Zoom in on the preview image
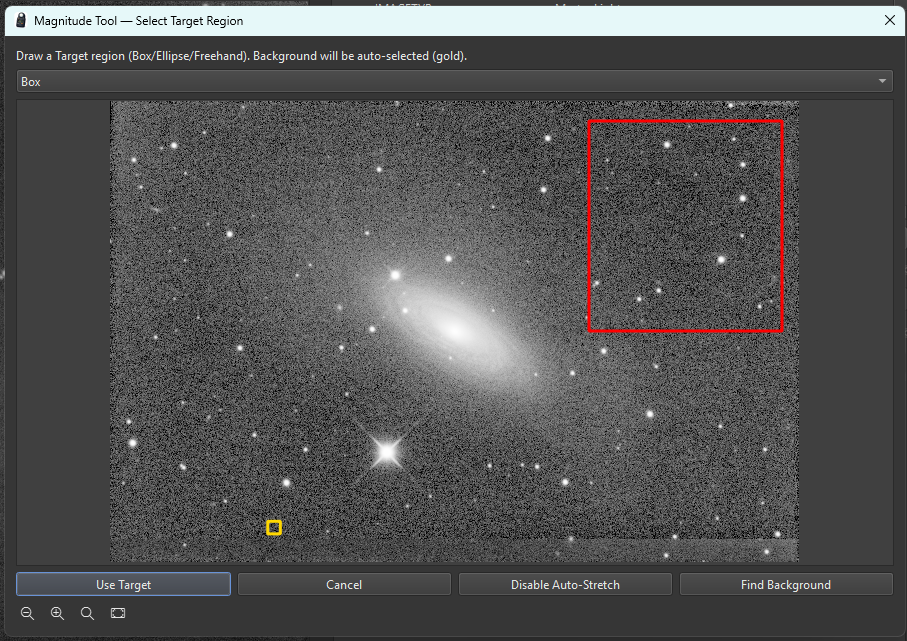The width and height of the screenshot is (907, 641). coord(57,613)
